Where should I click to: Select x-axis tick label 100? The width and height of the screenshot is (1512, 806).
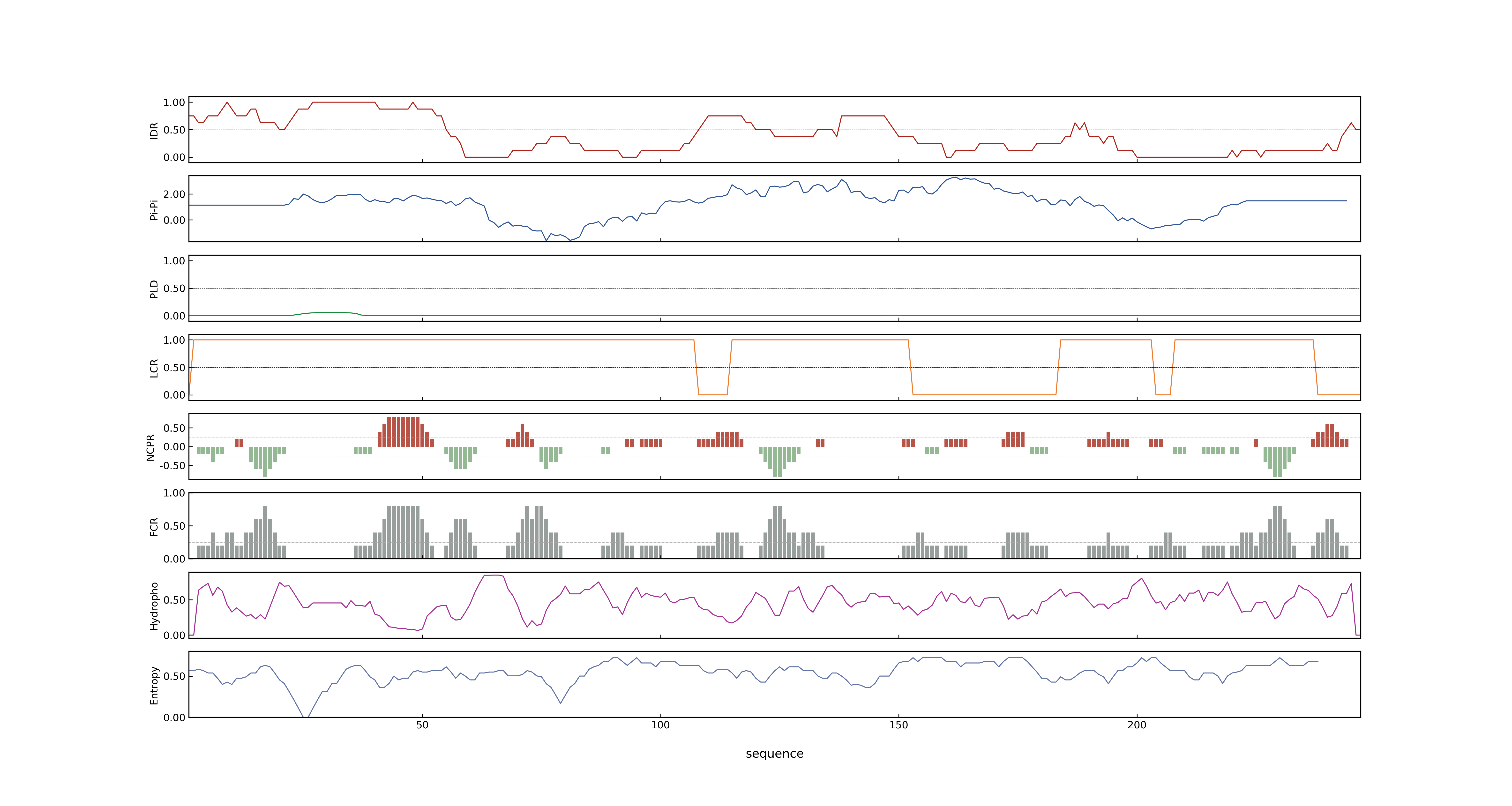[660, 725]
